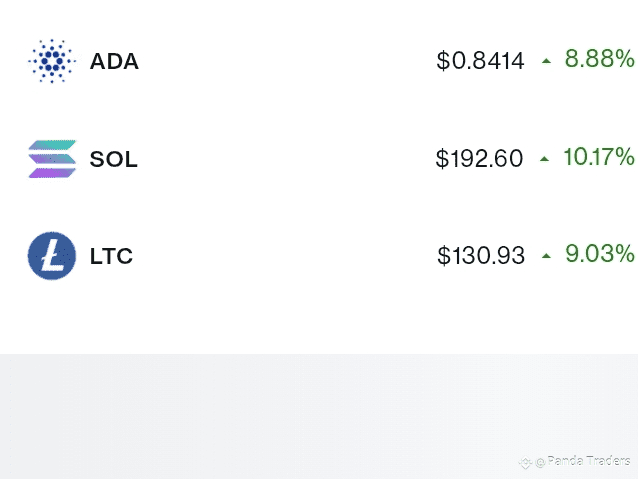This screenshot has height=479, width=638.
Task: Select the Solana SOL striped logo
Action: (52, 159)
